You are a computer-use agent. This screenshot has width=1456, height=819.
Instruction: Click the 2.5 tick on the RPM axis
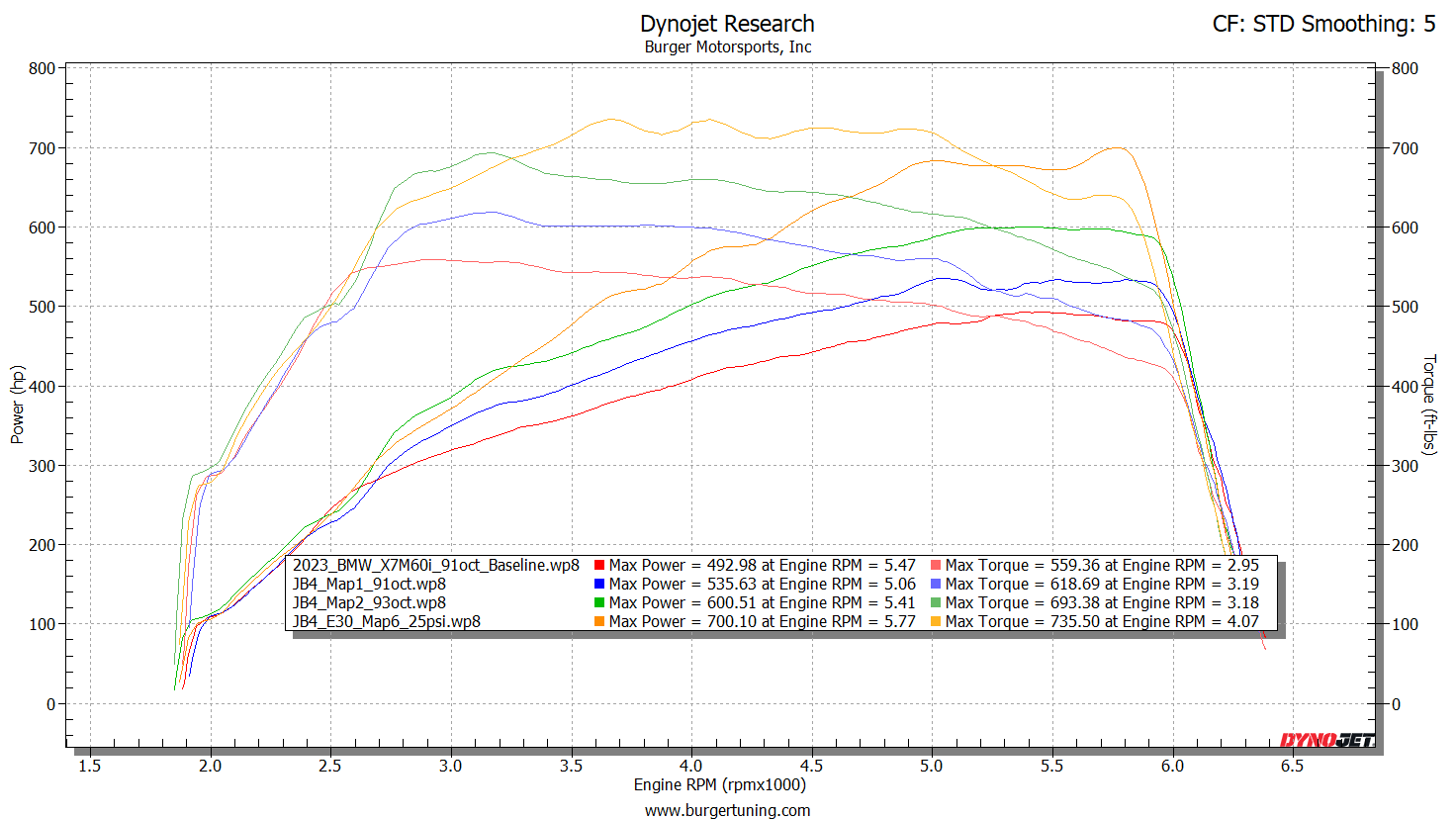330,766
